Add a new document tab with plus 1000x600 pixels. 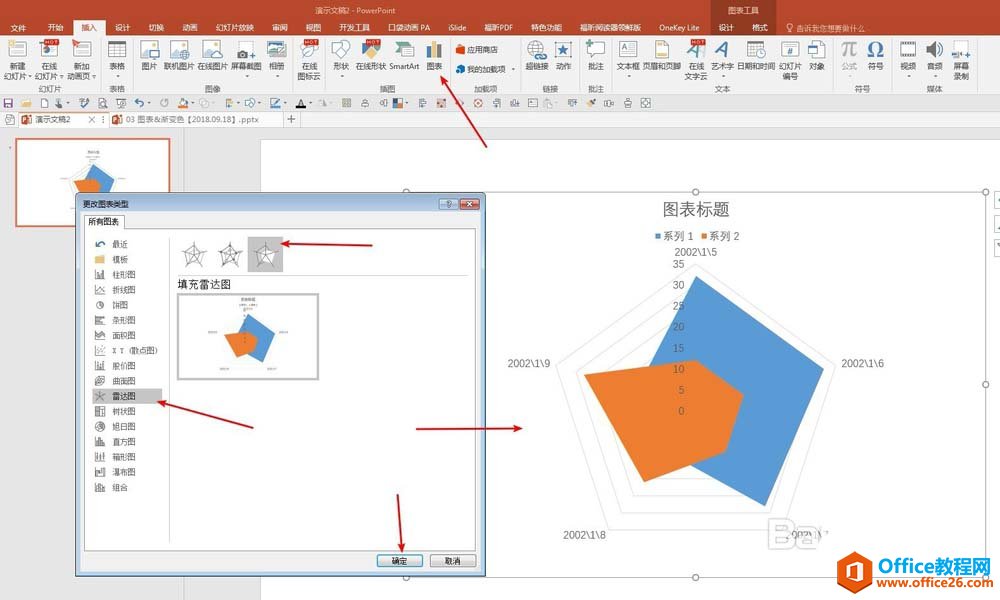coord(291,119)
